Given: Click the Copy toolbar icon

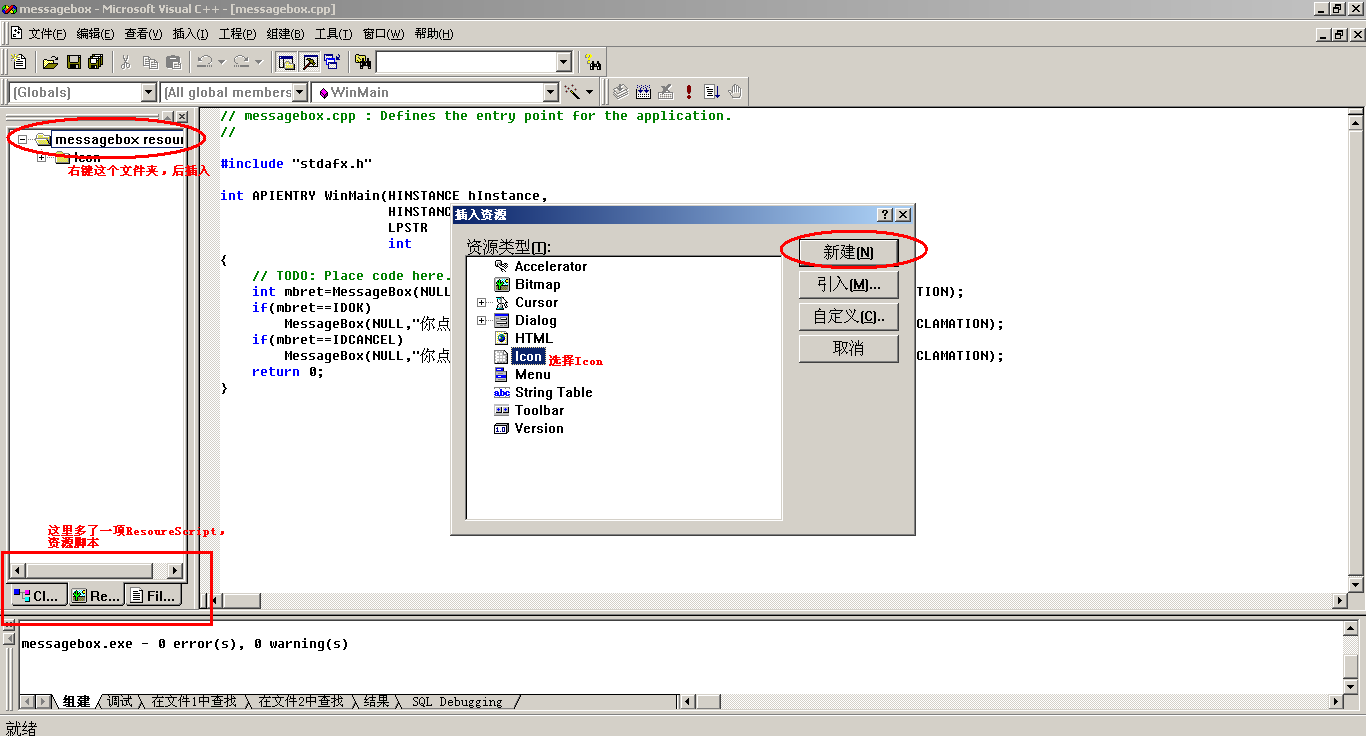Looking at the screenshot, I should click(150, 62).
